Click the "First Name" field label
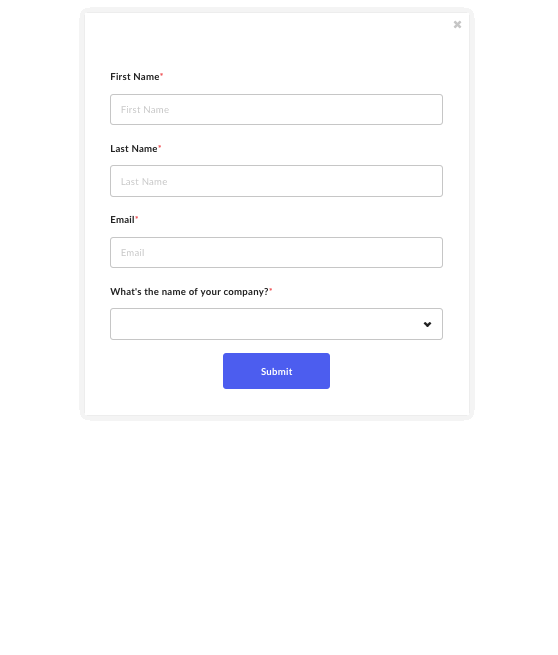Screen dimensions: 558x655 134,77
